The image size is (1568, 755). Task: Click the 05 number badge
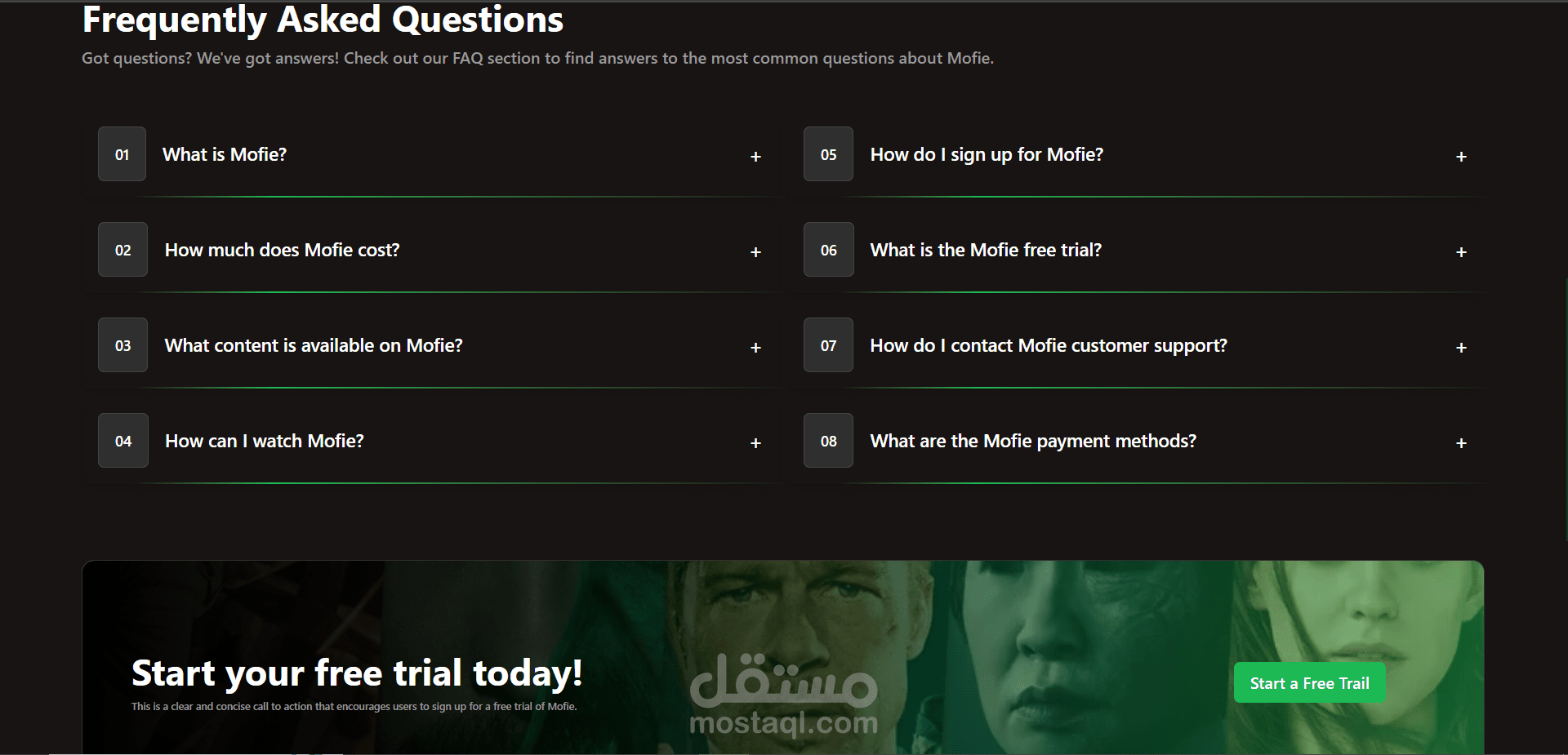[x=828, y=154]
